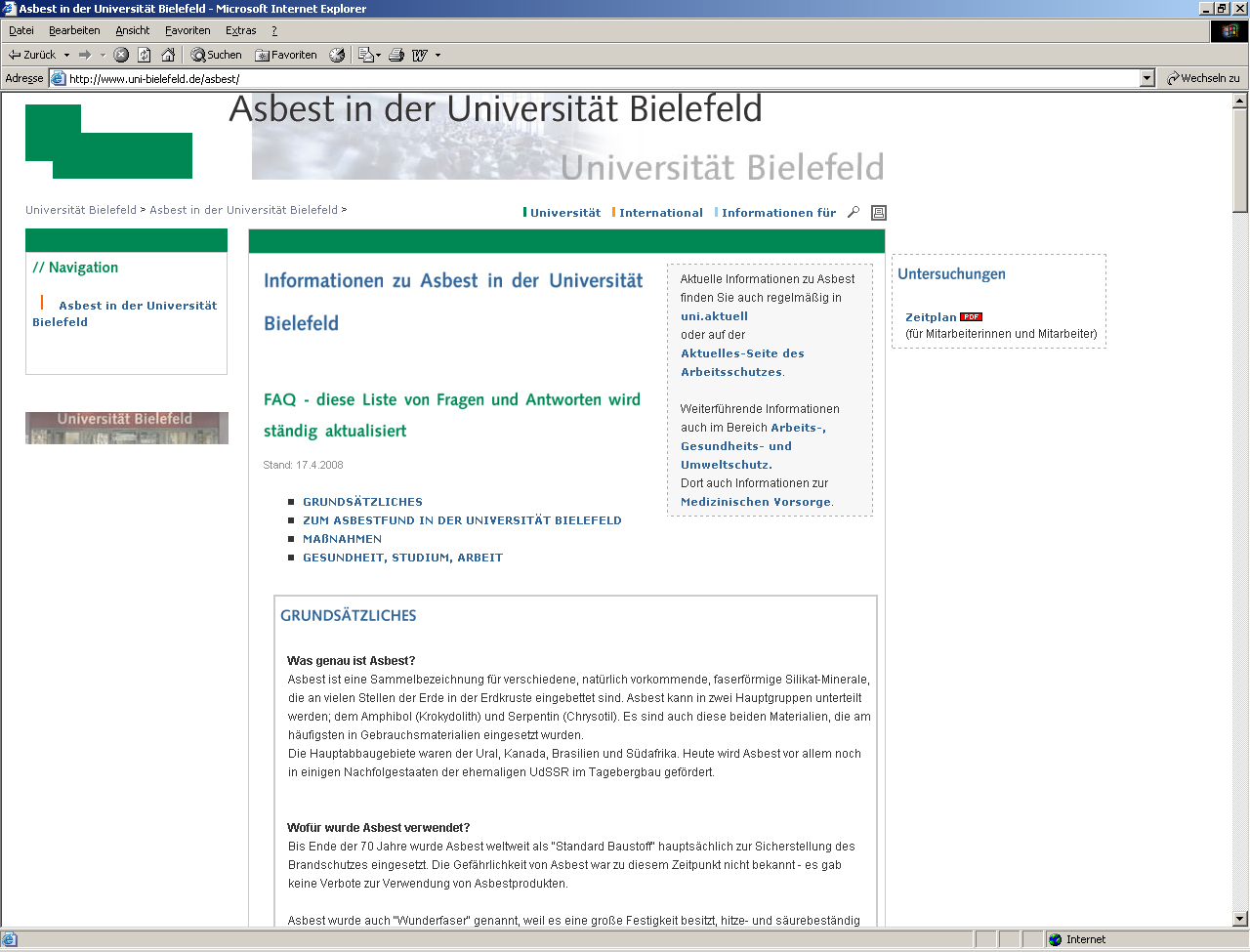Go to the browser home page icon
This screenshot has height=952, width=1250.
[168, 55]
